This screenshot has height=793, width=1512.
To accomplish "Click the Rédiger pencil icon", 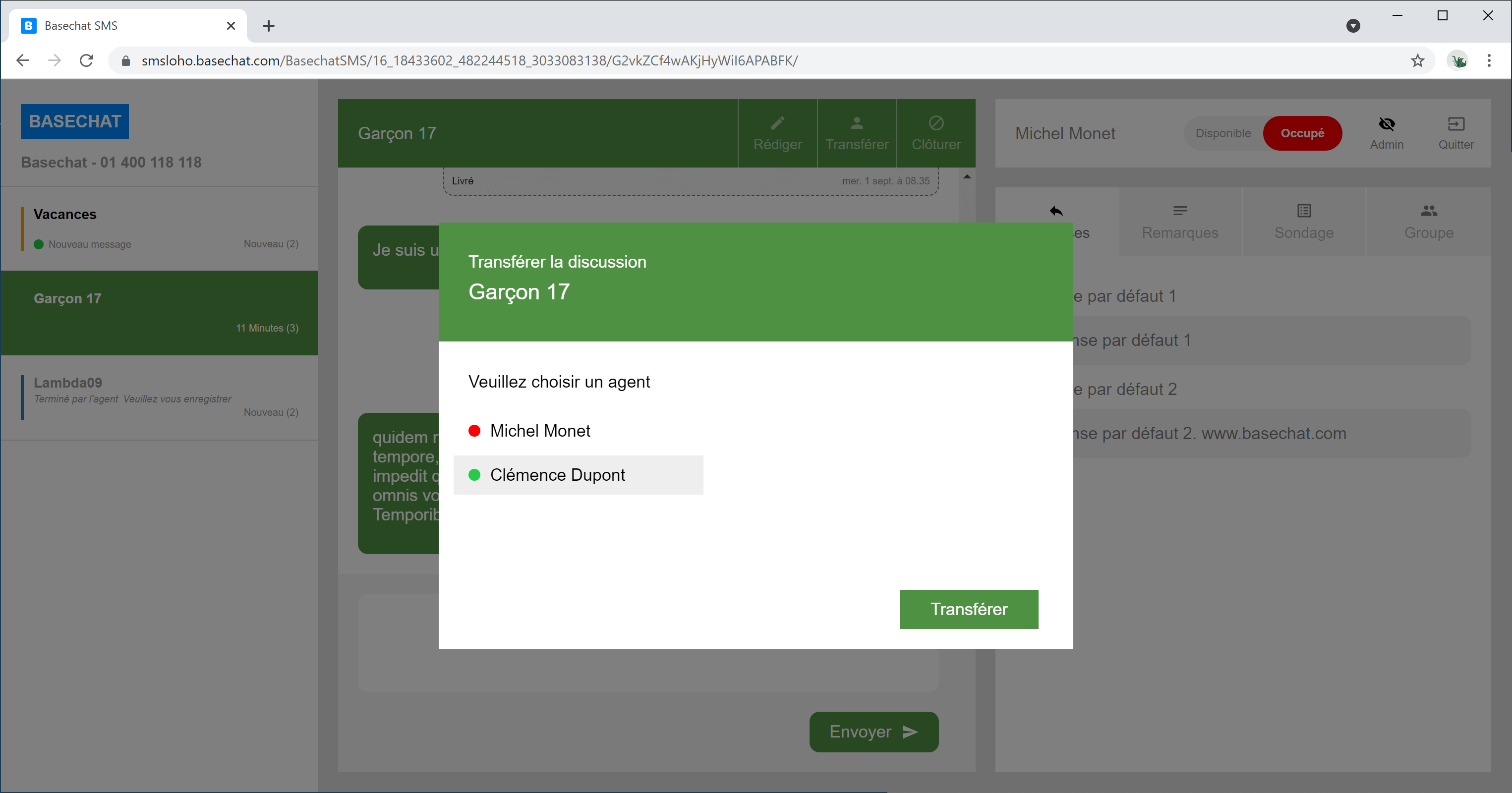I will tap(777, 123).
